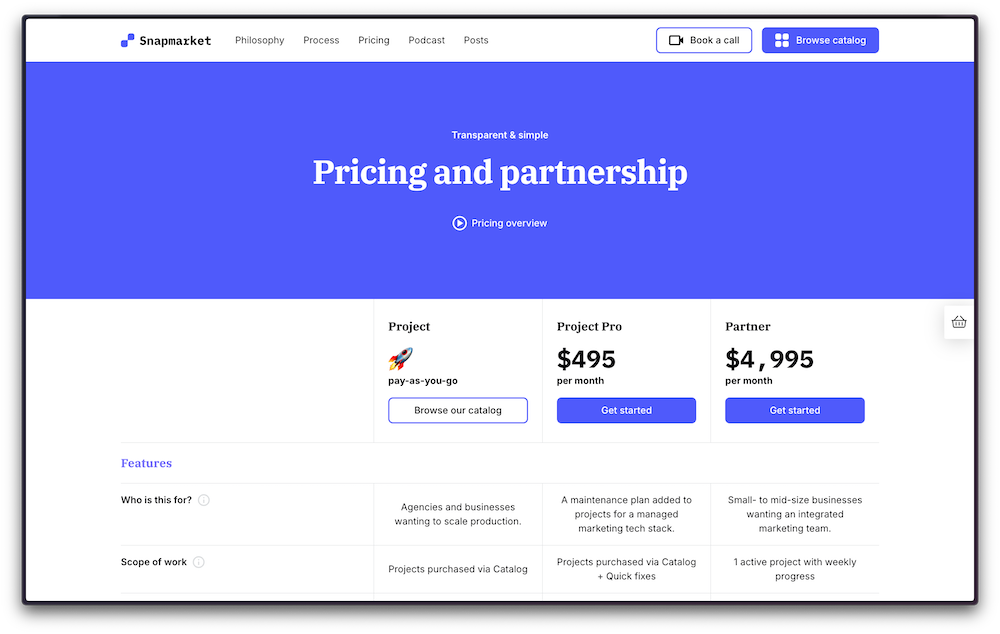The width and height of the screenshot is (1000, 634).
Task: Click the Book a call button
Action: click(704, 40)
